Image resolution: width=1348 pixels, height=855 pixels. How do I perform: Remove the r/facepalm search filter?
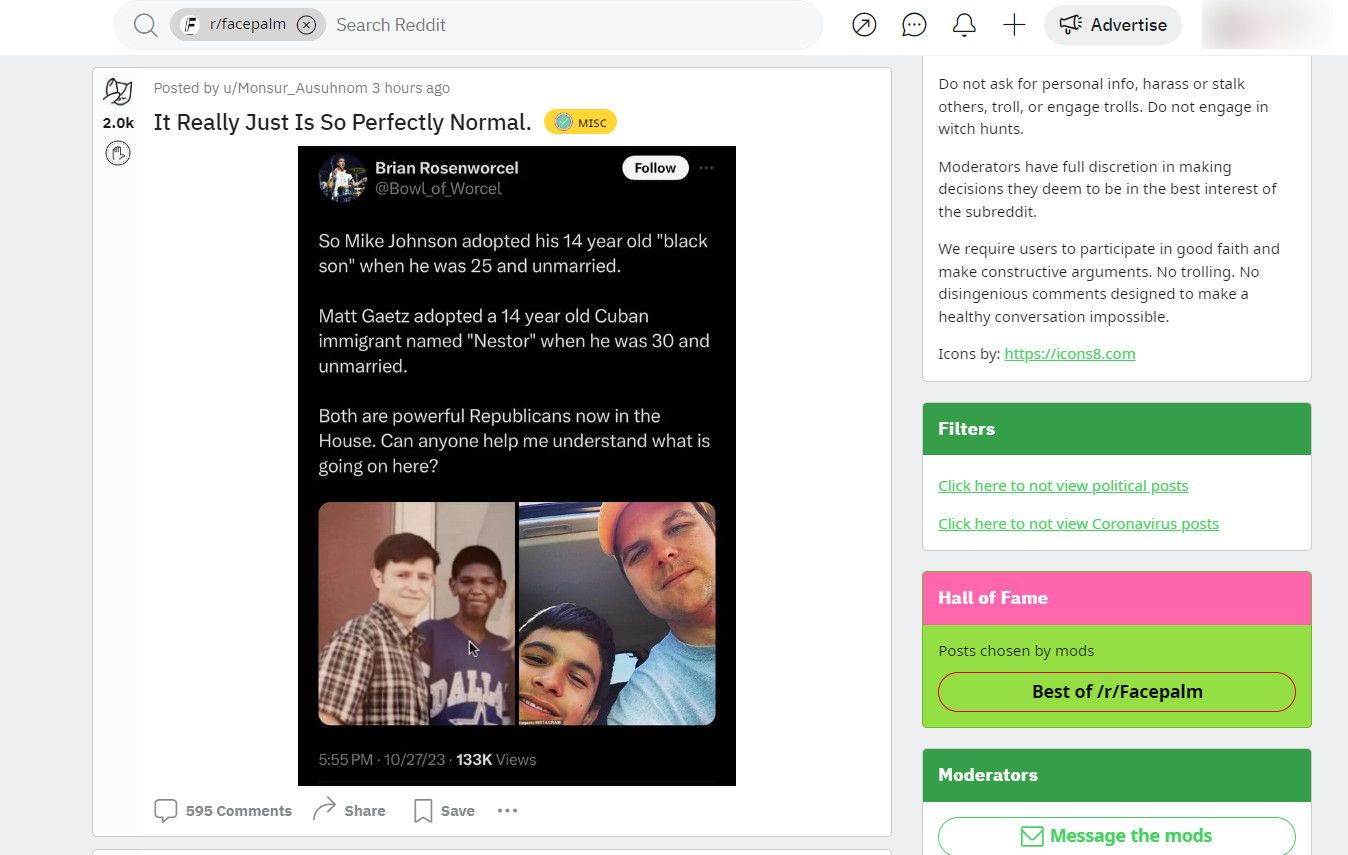(x=306, y=25)
